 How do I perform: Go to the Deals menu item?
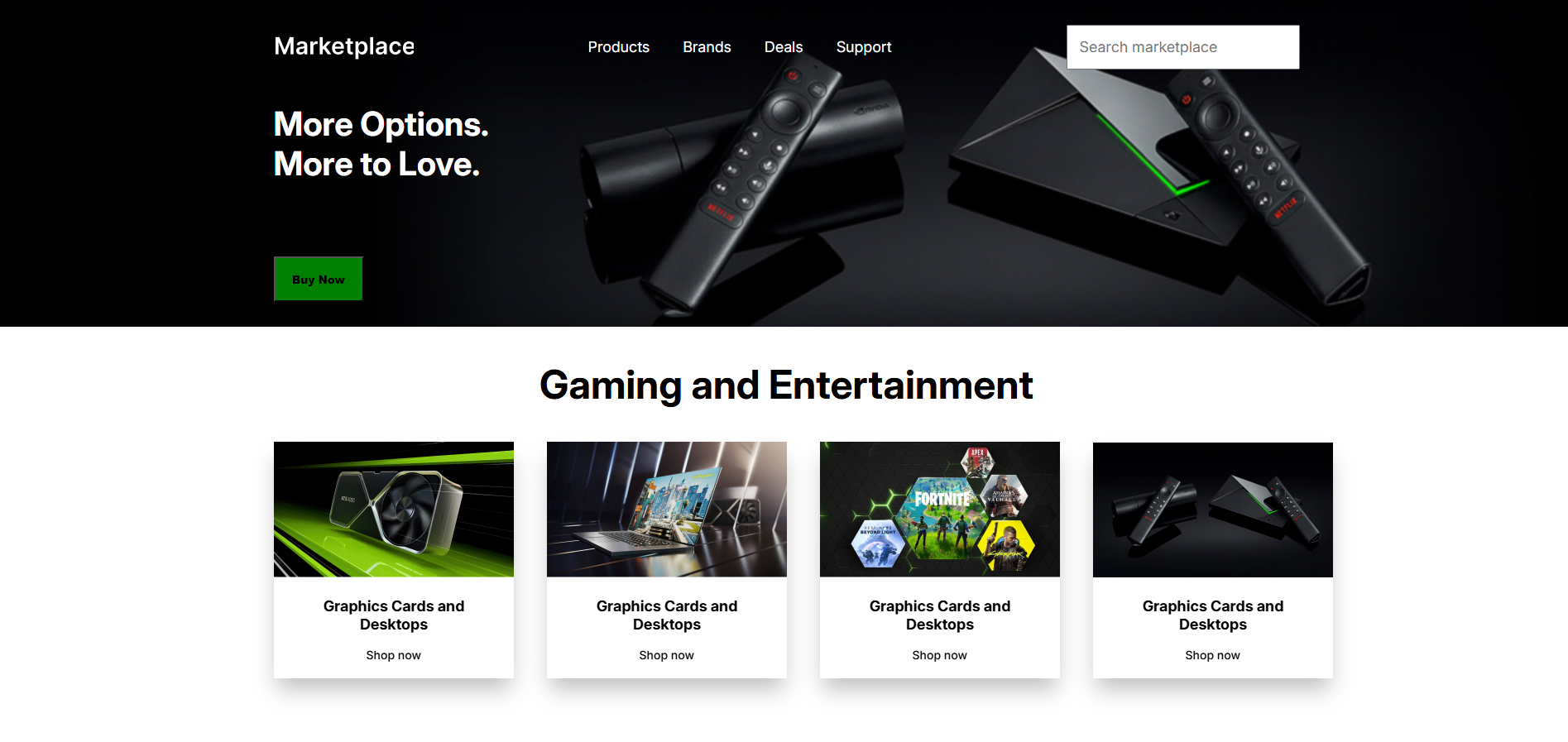[784, 47]
